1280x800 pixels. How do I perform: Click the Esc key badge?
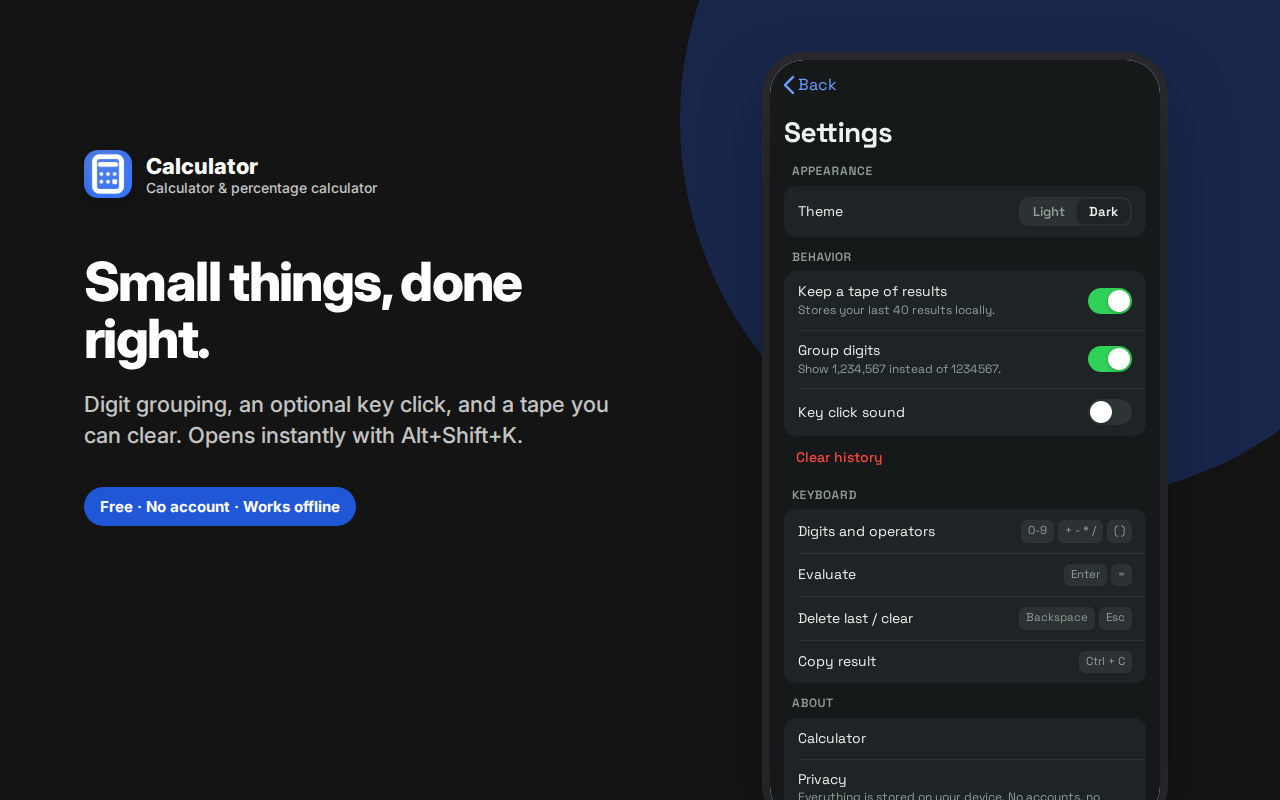[x=1115, y=618]
